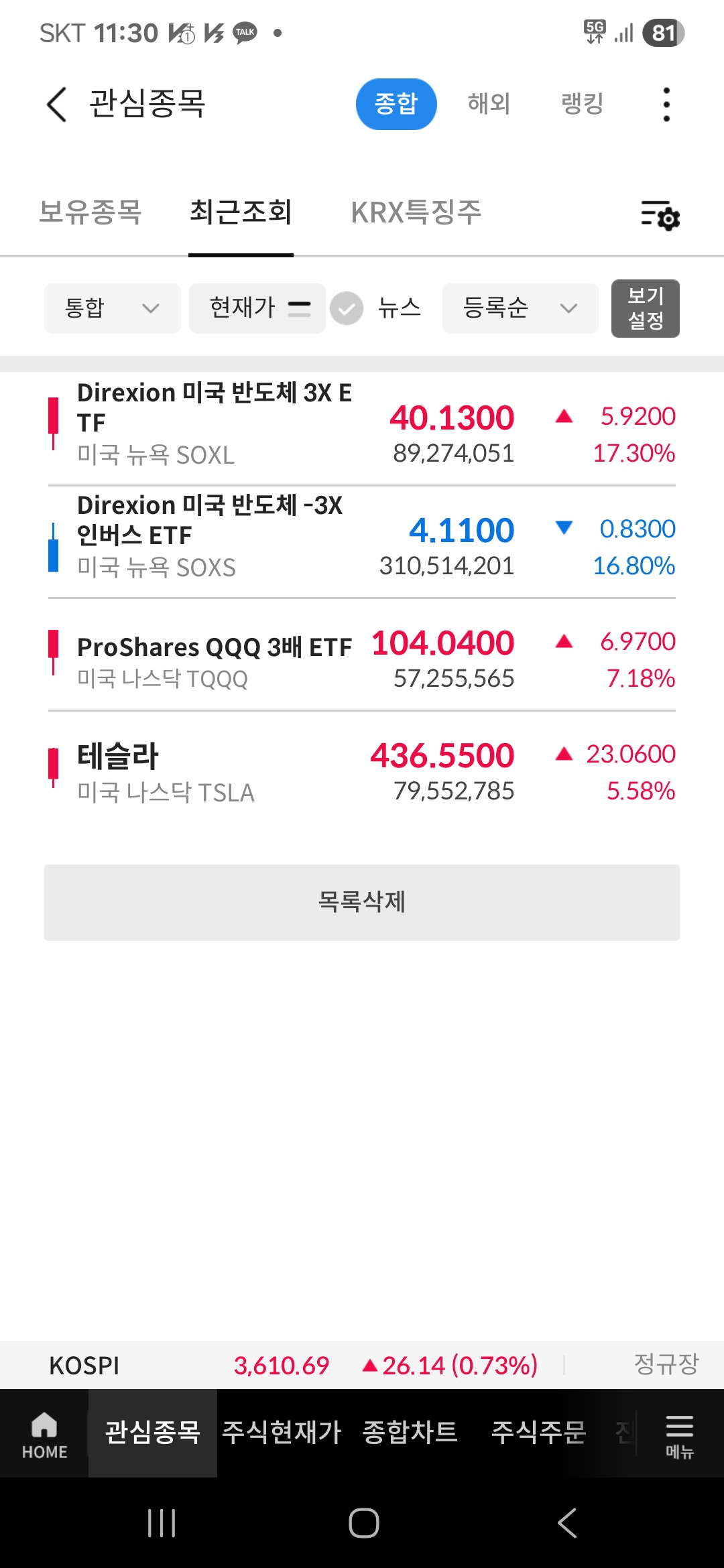Switch to the KRX특징주 tab
The width and height of the screenshot is (724, 1568).
pos(416,212)
